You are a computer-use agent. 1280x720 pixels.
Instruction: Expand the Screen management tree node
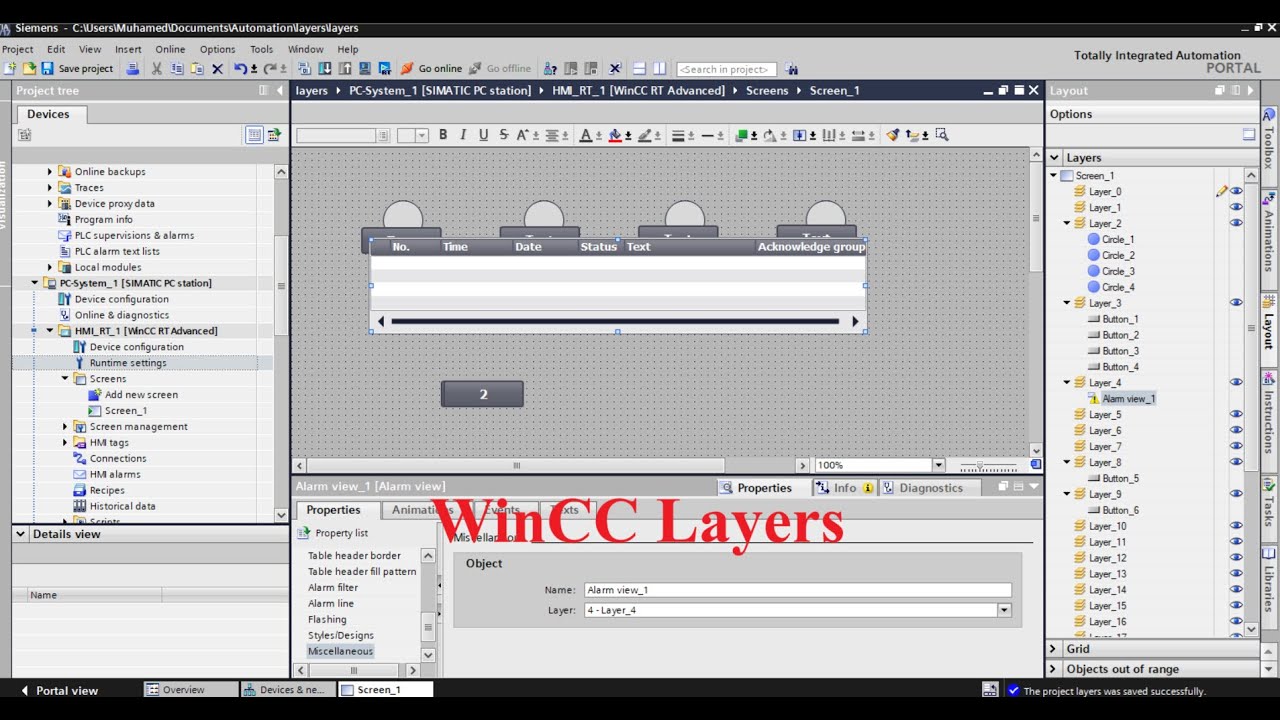tap(65, 427)
